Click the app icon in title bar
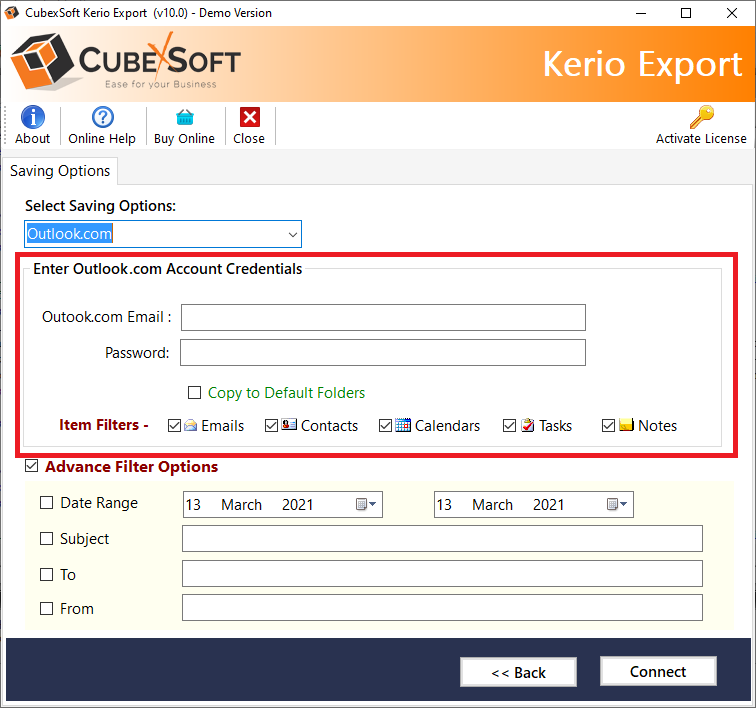This screenshot has height=708, width=756. coord(12,13)
